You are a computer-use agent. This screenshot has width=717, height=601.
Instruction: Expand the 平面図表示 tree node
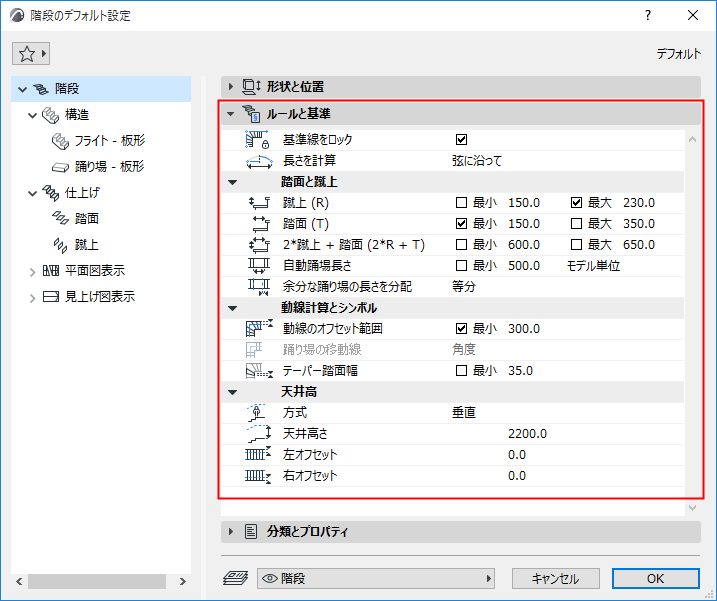tap(32, 272)
